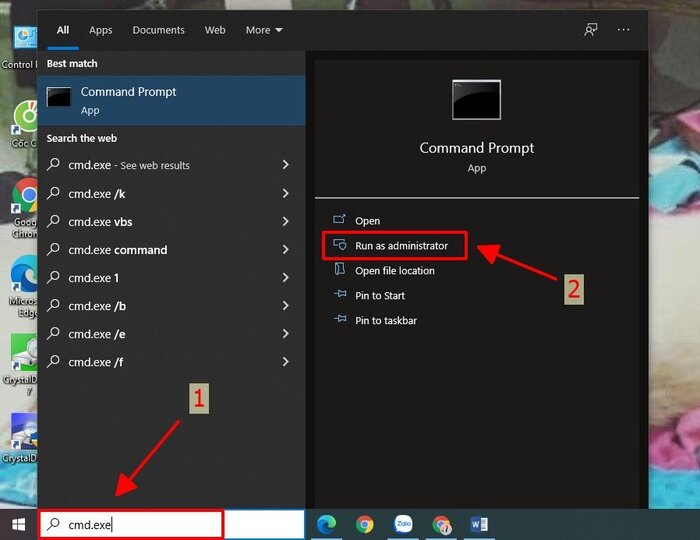Switch to the Web tab

click(215, 30)
